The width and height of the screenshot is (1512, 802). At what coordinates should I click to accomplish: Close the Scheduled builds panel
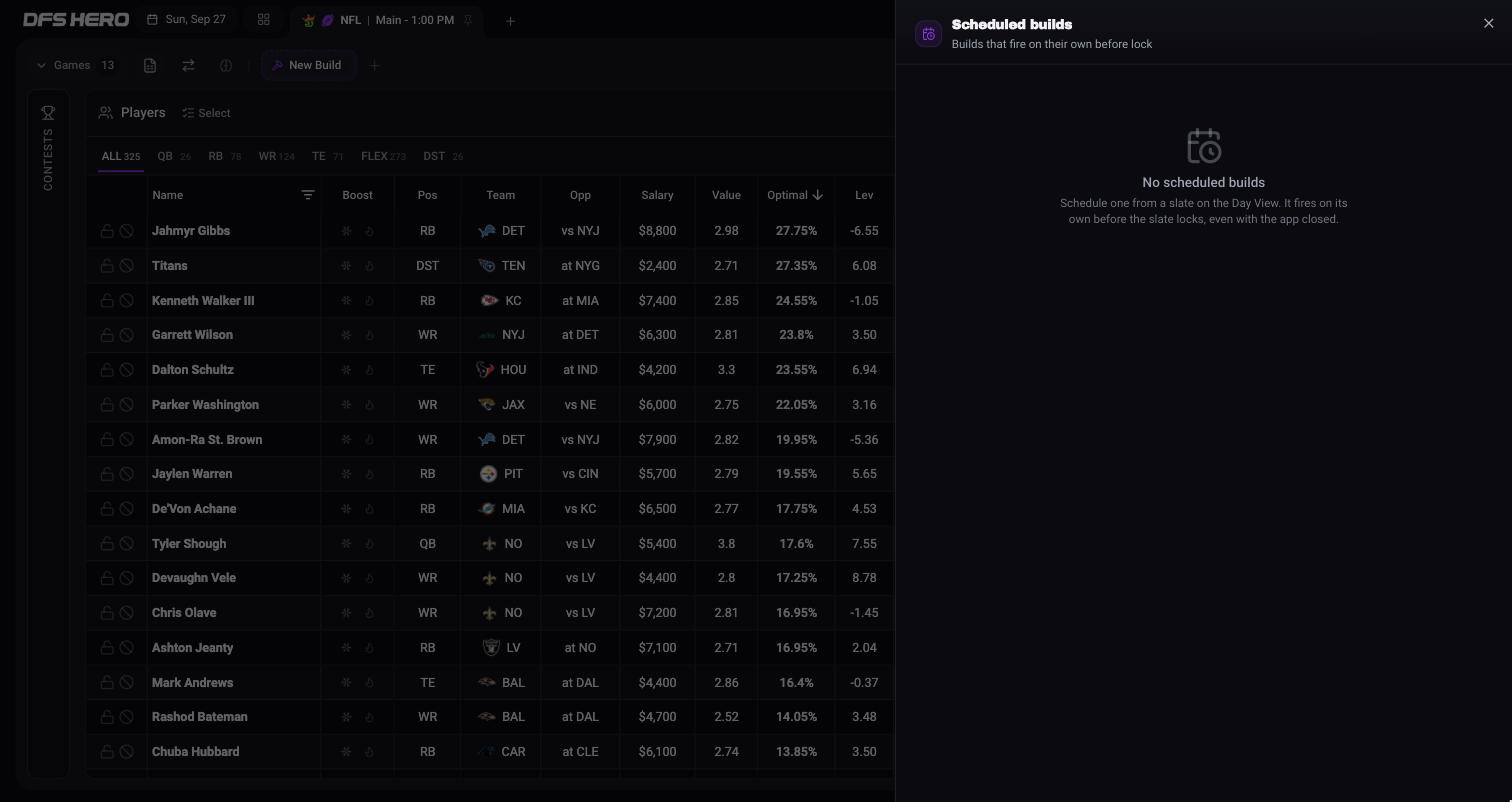pos(1488,24)
